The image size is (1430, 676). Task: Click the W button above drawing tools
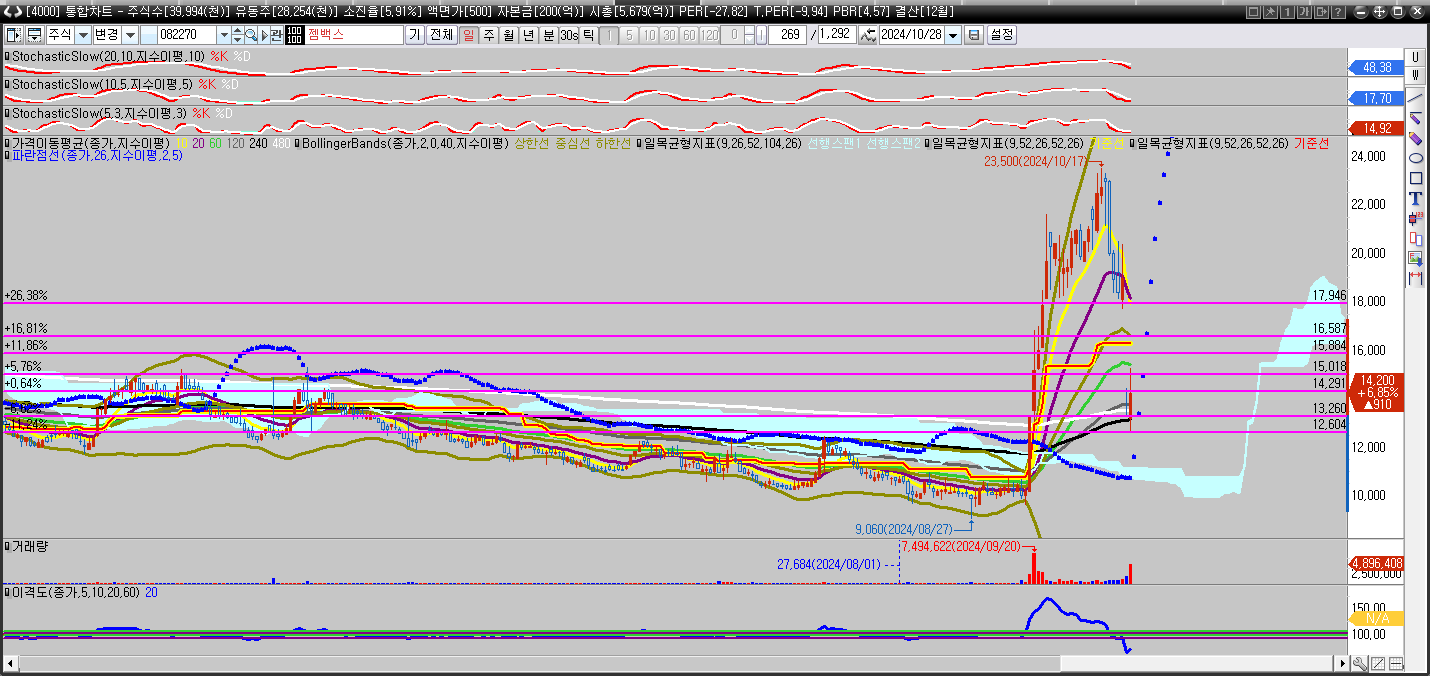click(1415, 74)
